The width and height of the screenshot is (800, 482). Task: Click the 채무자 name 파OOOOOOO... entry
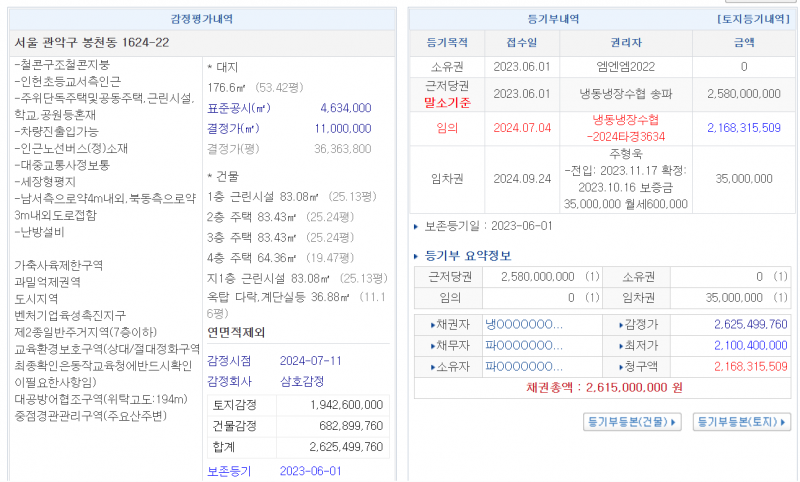pyautogui.click(x=524, y=346)
